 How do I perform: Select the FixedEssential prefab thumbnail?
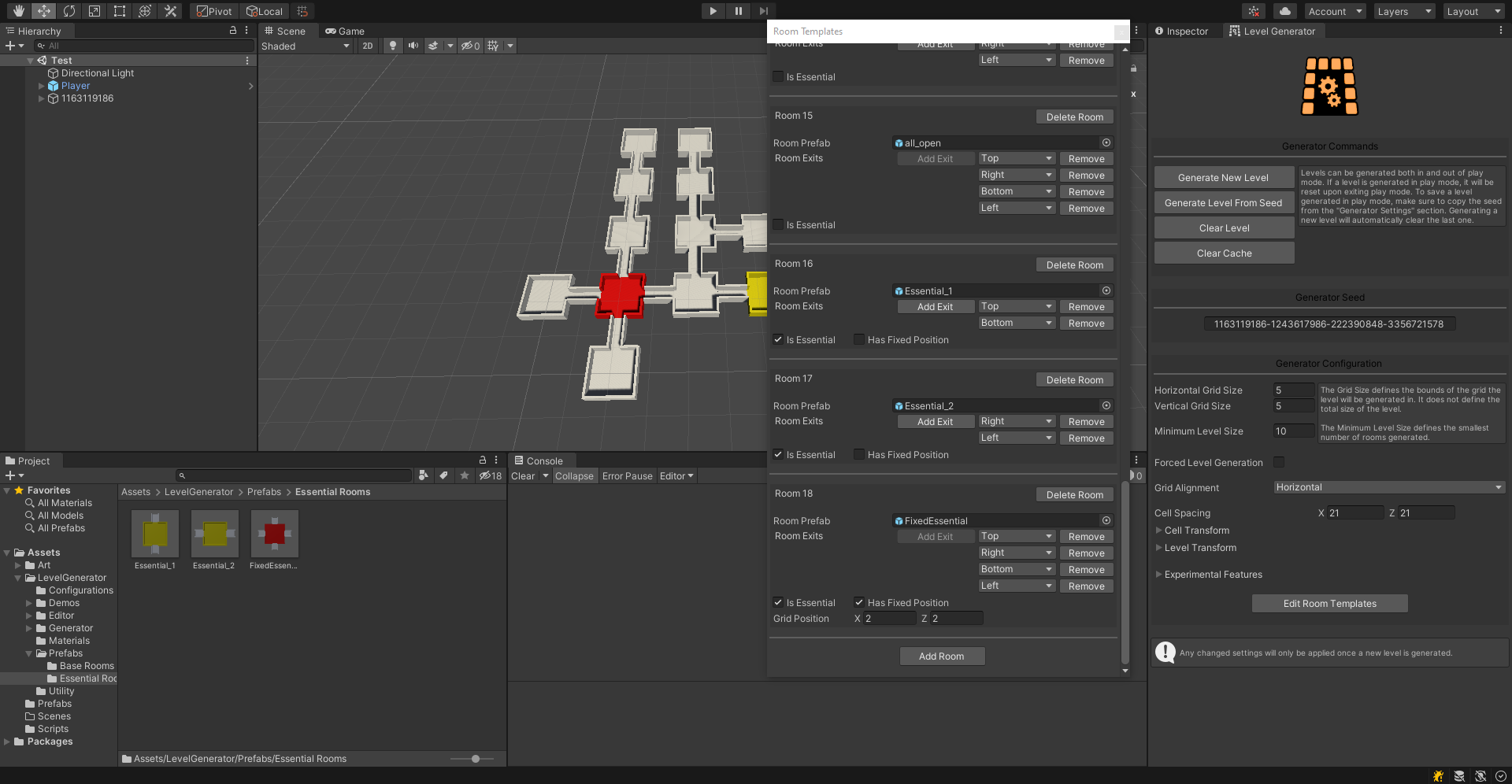[x=274, y=534]
